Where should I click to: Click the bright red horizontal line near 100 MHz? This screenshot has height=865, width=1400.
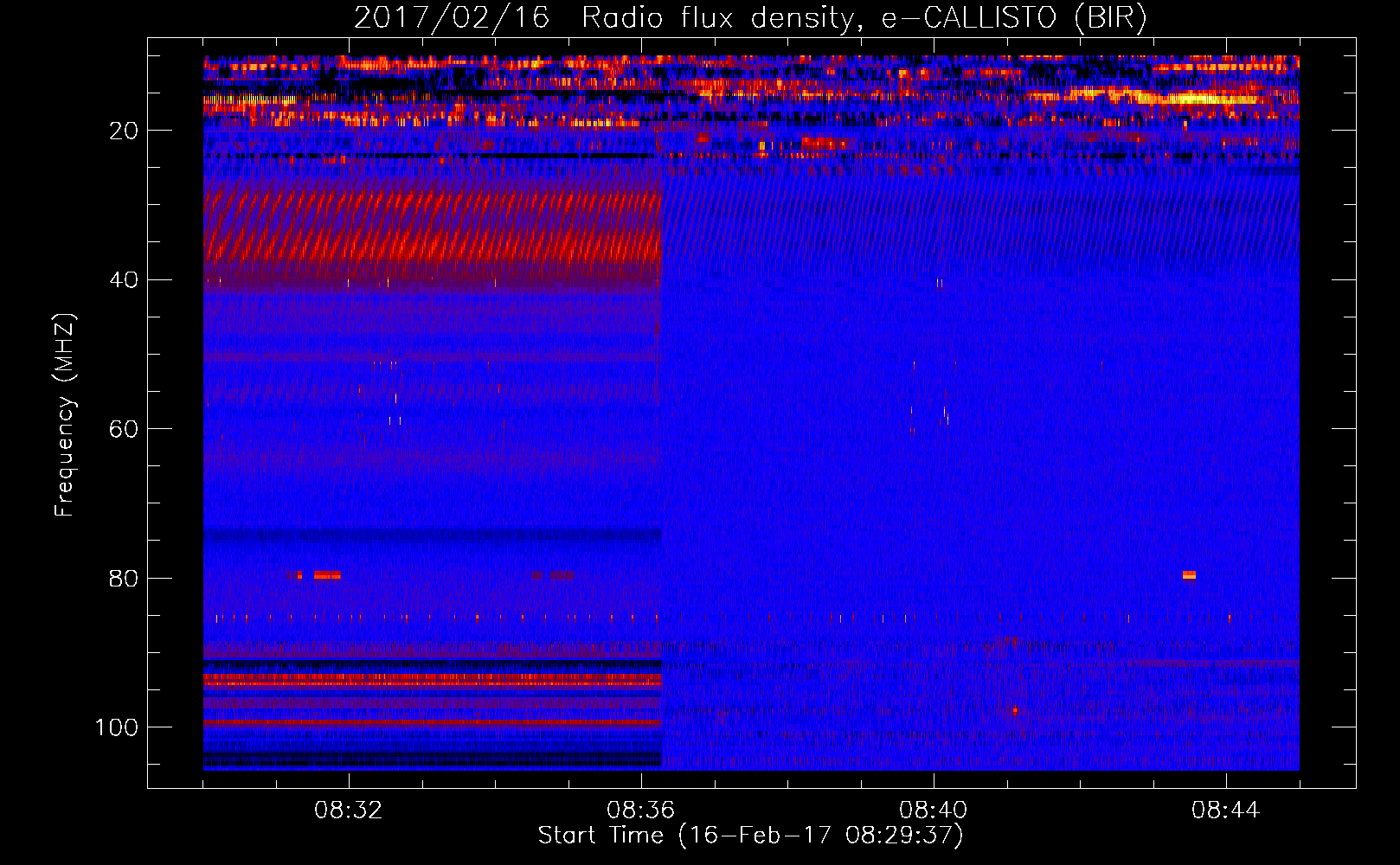tap(433, 721)
